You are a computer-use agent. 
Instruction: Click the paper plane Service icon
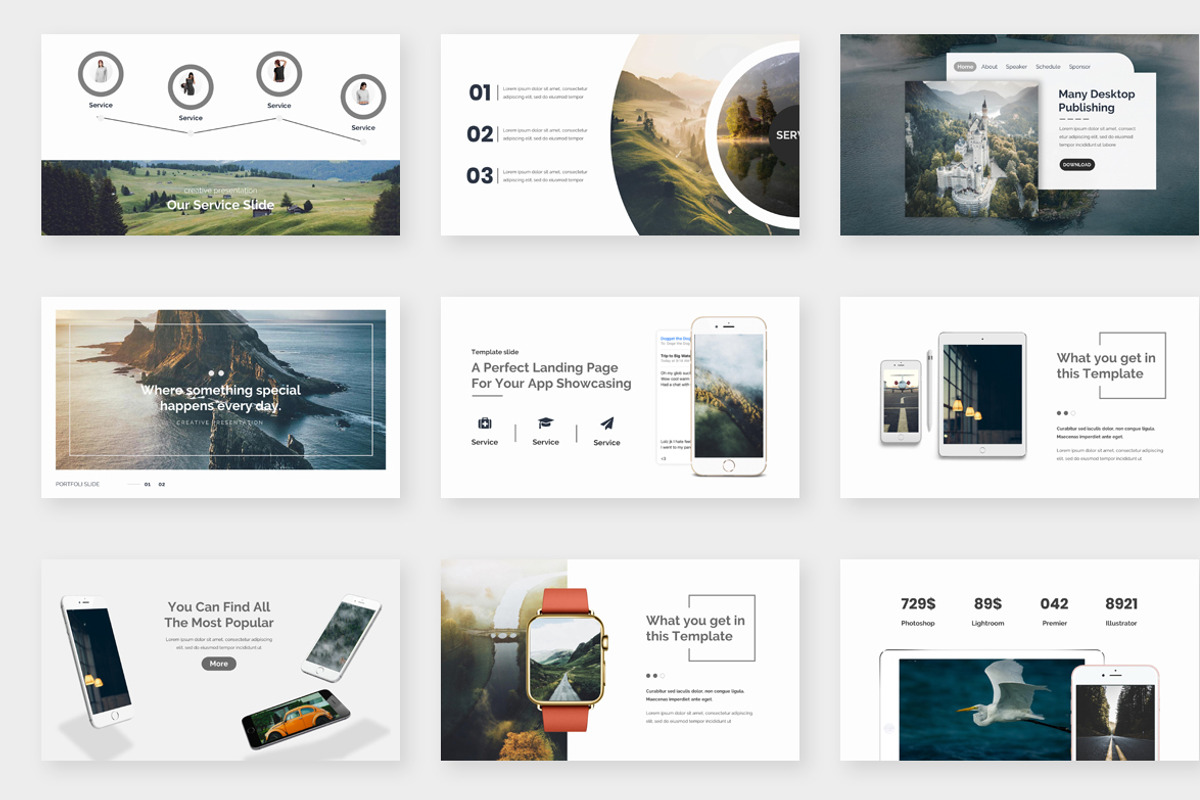pos(607,423)
